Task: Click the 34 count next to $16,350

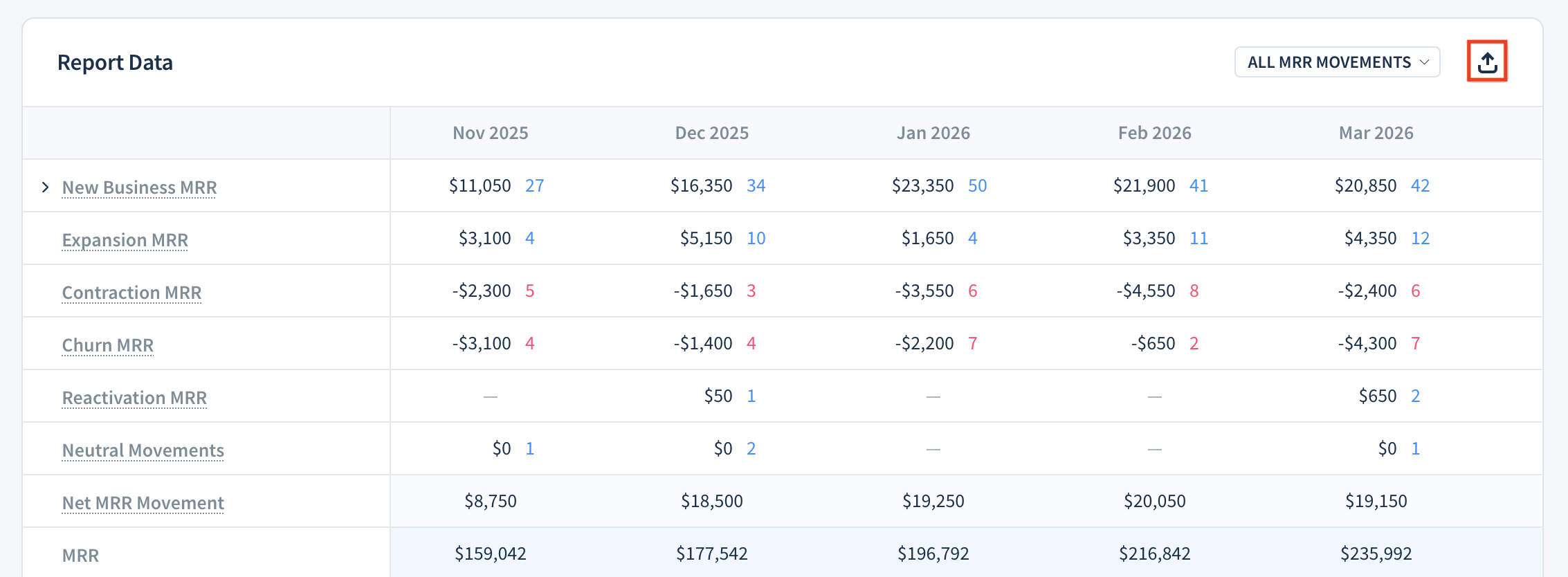Action: click(756, 185)
